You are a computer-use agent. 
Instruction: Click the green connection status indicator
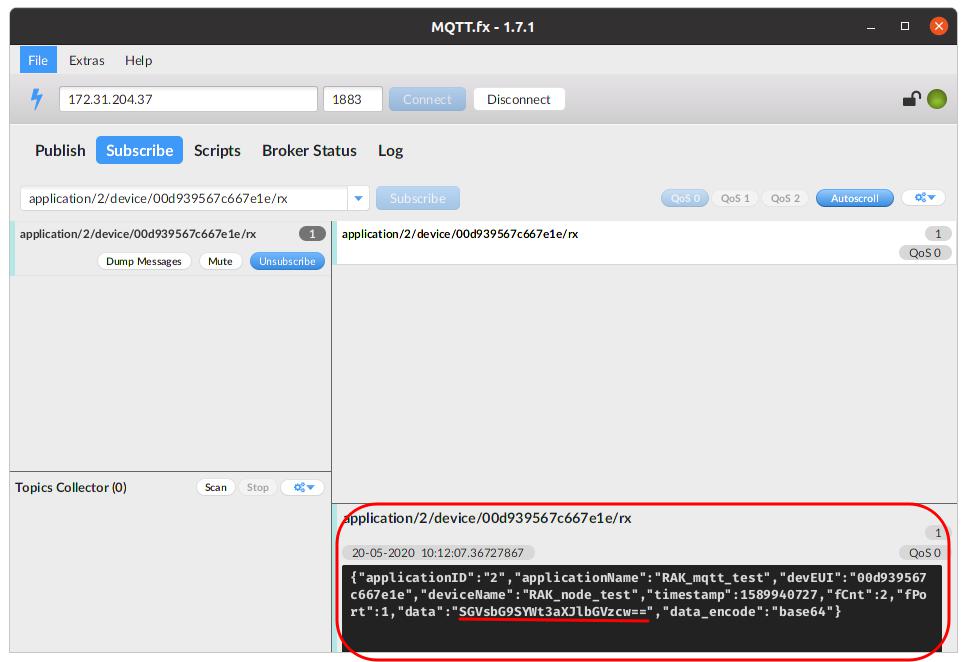[x=935, y=98]
